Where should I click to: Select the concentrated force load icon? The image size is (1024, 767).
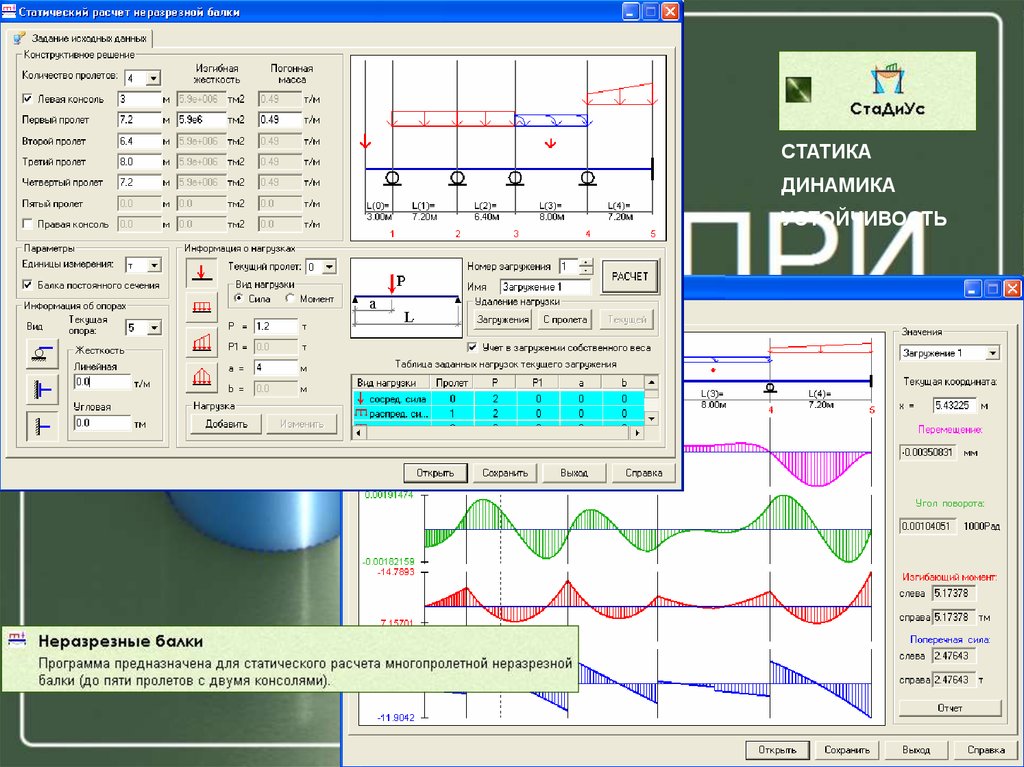[x=202, y=271]
